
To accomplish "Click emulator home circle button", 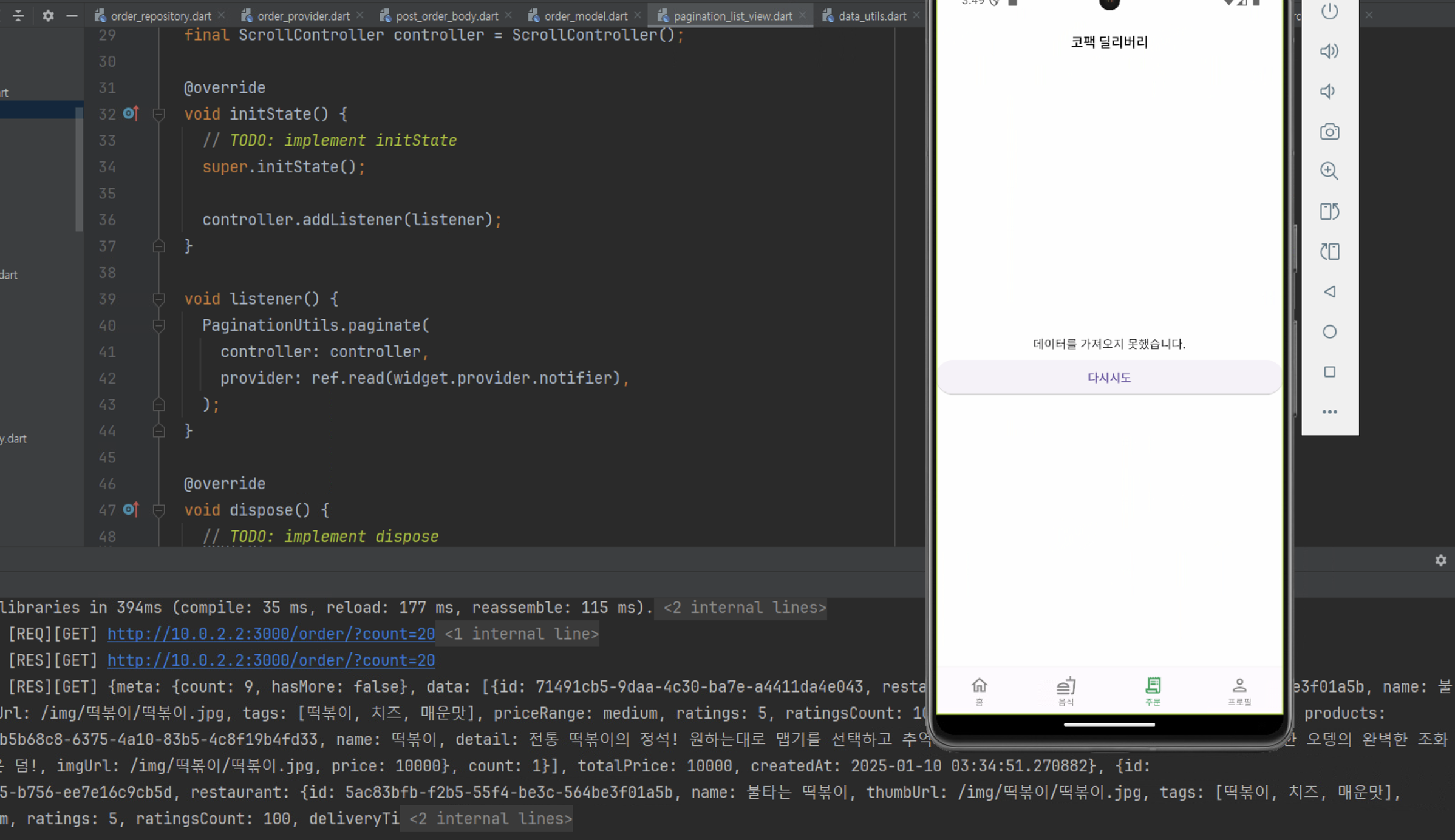I will pyautogui.click(x=1329, y=332).
